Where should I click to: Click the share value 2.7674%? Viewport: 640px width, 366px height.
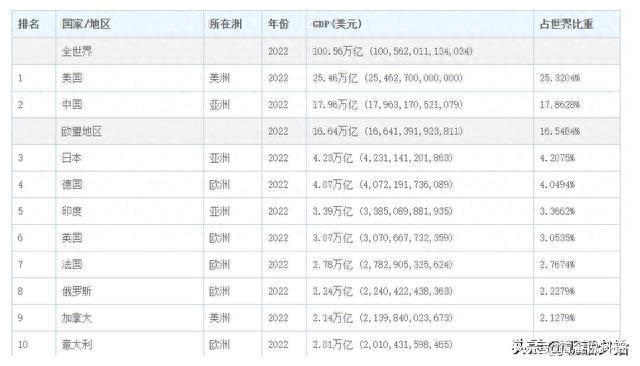(x=557, y=264)
